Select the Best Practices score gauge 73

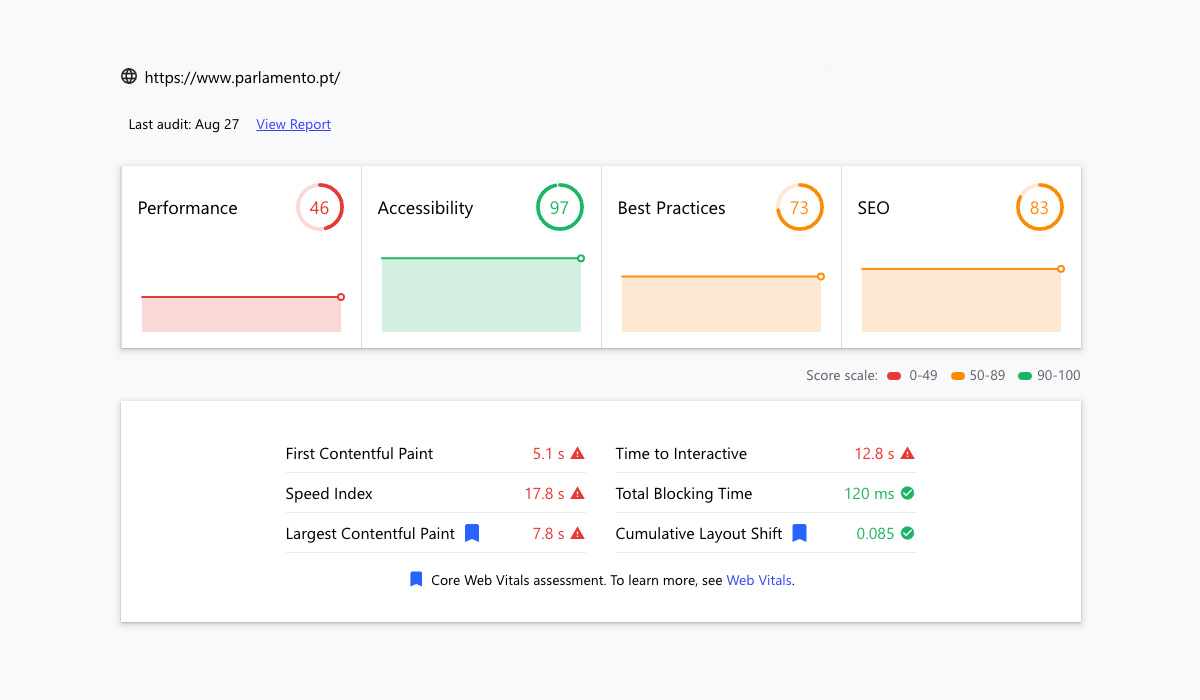pyautogui.click(x=799, y=208)
